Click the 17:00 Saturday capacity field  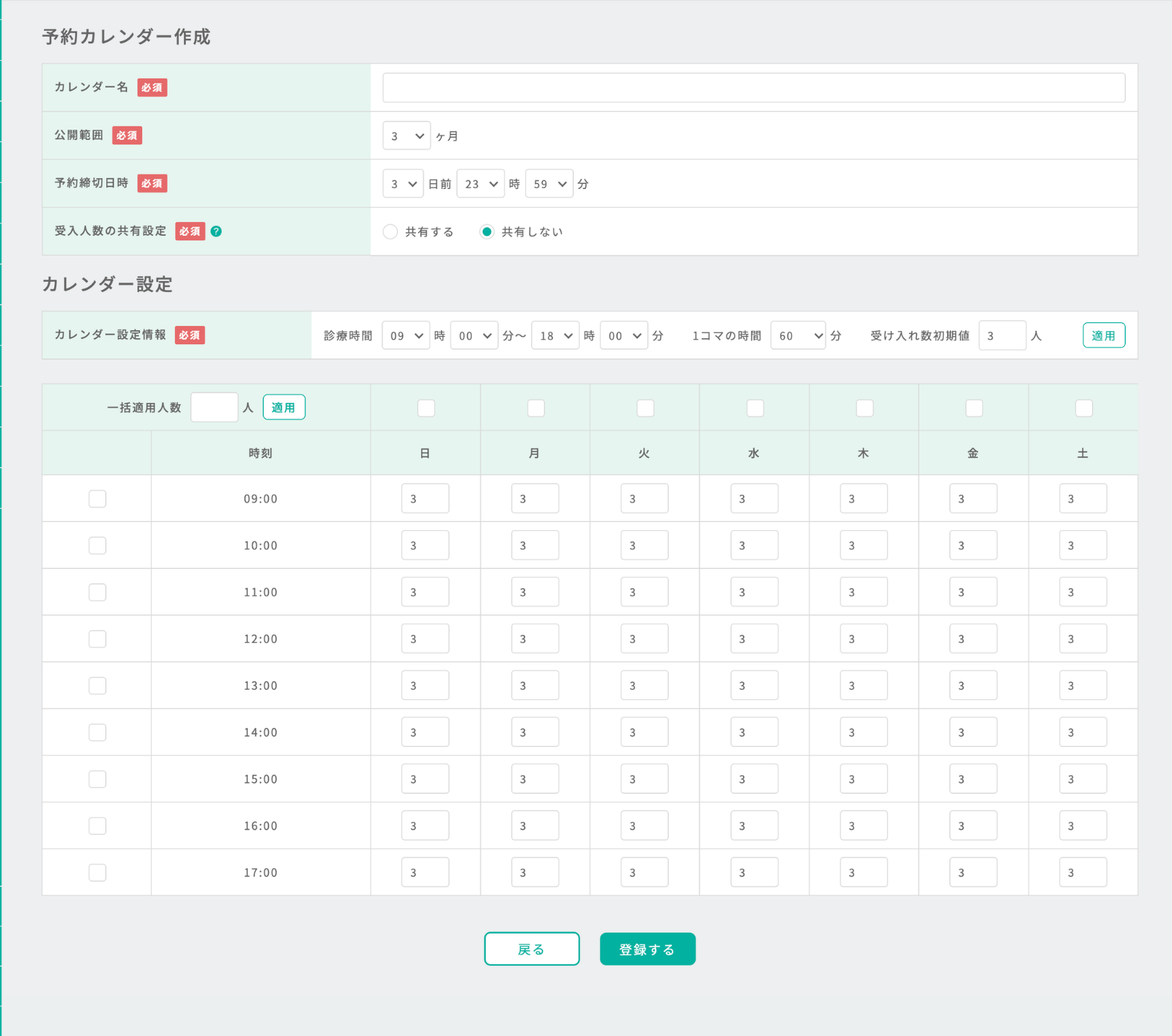pos(1083,873)
